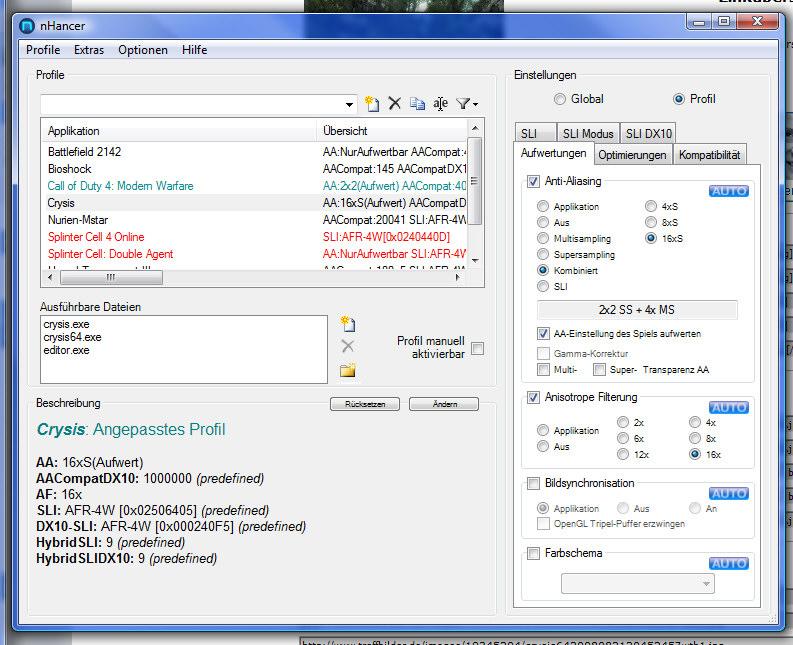This screenshot has height=645, width=793.
Task: Select the Battlefield 2142 profile row
Action: pyautogui.click(x=255, y=152)
